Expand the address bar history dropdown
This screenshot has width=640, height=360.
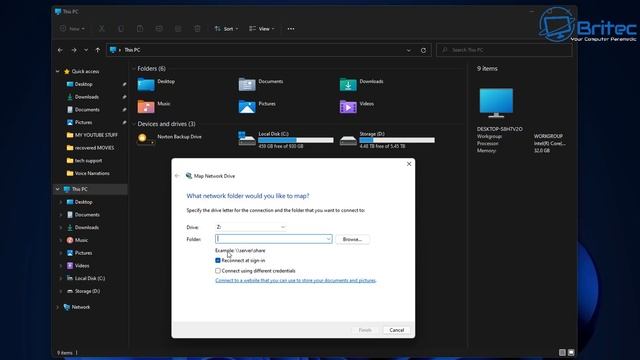click(x=409, y=50)
